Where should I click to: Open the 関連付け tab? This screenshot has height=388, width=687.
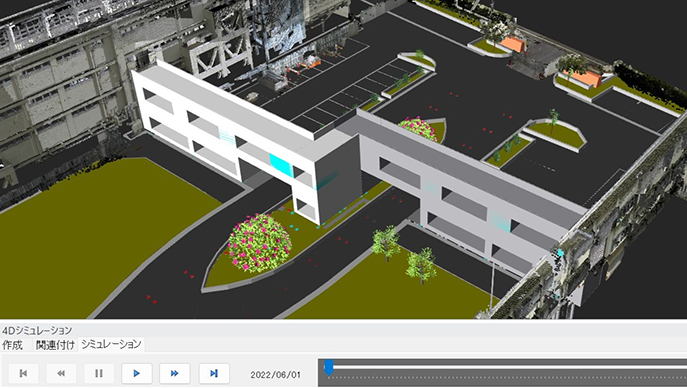(x=55, y=345)
